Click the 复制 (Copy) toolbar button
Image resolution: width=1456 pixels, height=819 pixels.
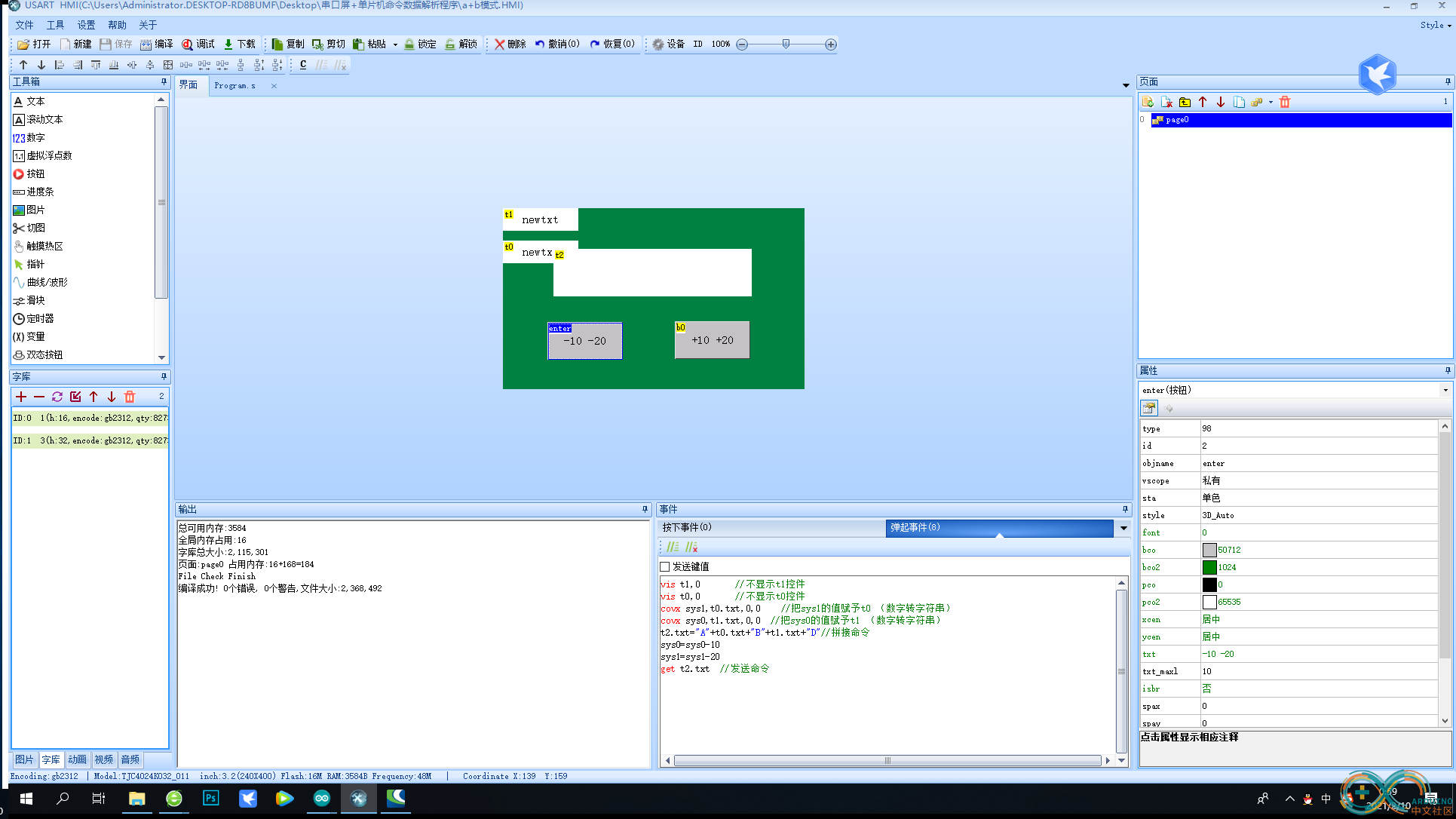coord(288,44)
